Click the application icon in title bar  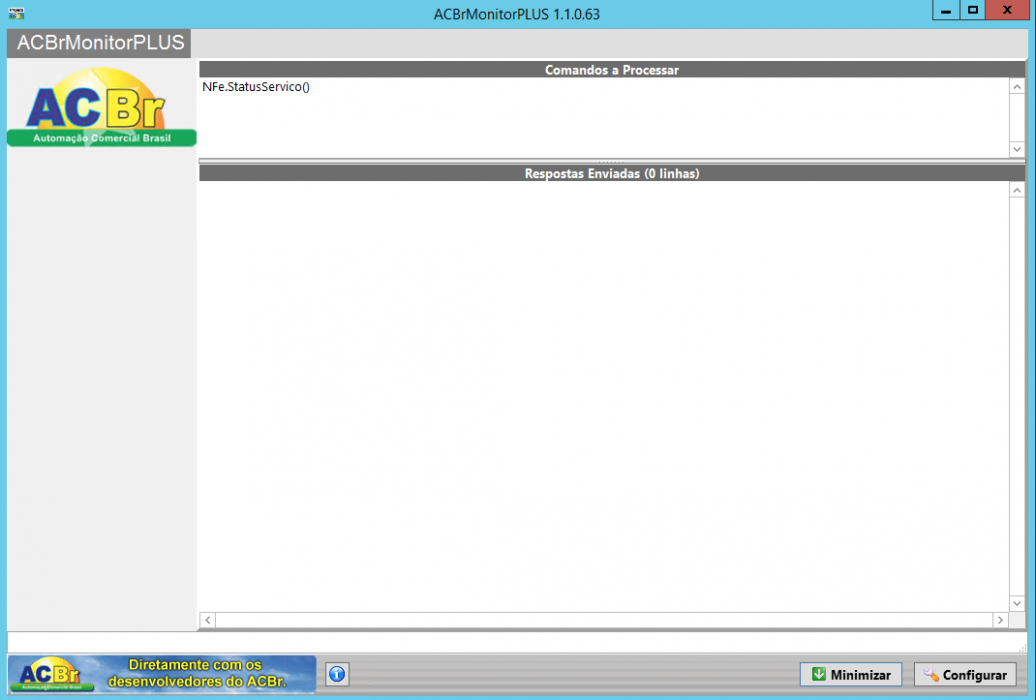[17, 13]
